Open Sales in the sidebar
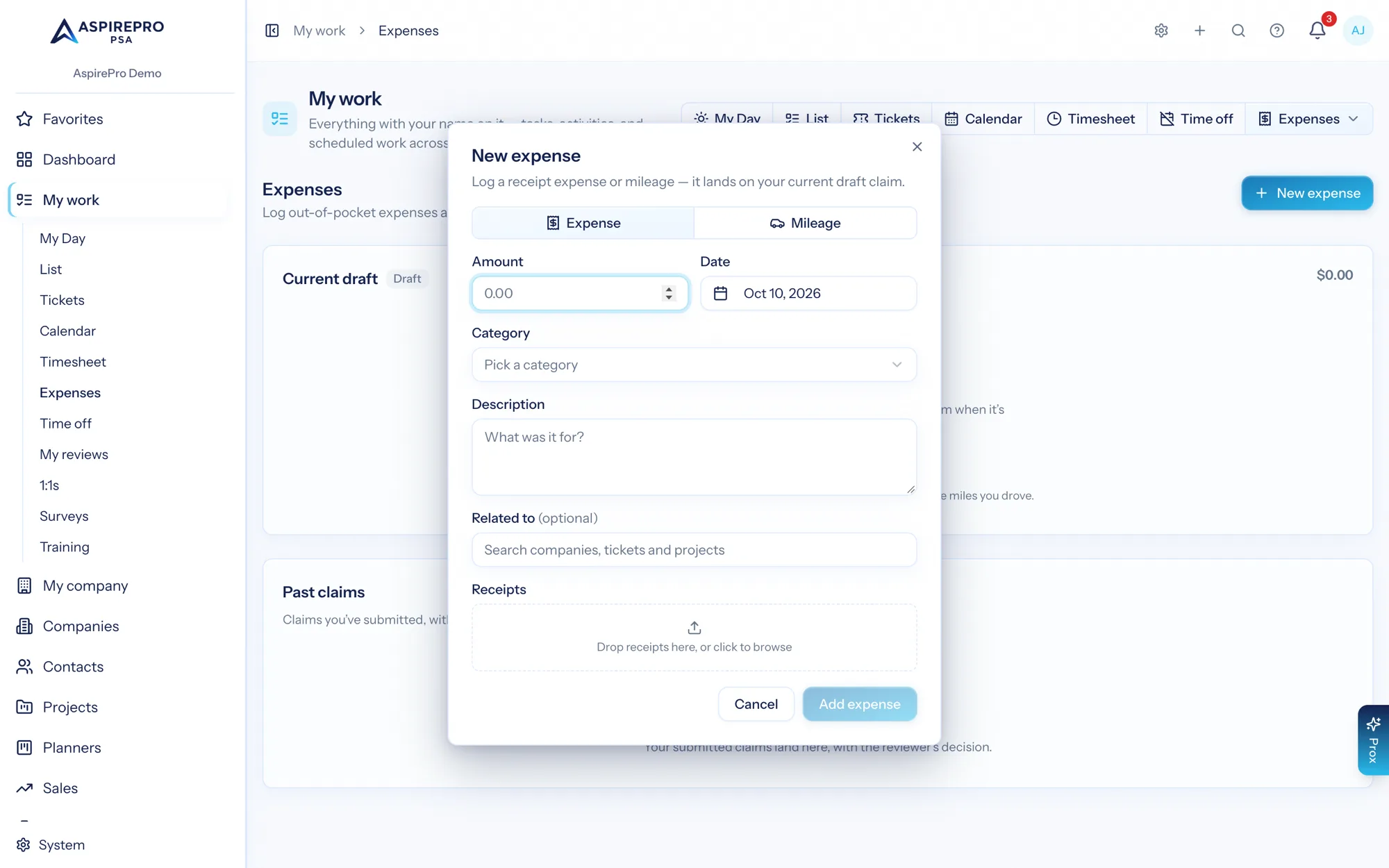 coord(118,788)
